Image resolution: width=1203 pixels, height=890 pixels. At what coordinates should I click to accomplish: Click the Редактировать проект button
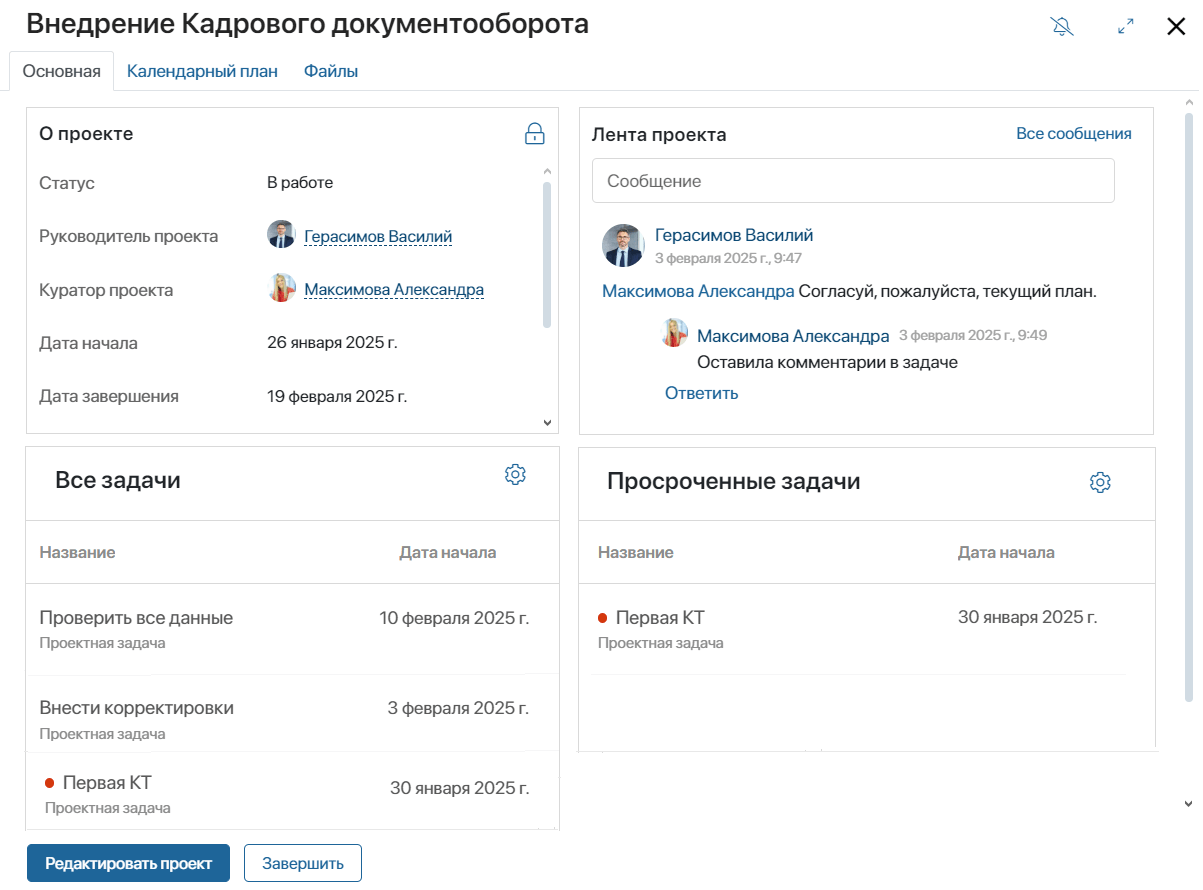[128, 864]
